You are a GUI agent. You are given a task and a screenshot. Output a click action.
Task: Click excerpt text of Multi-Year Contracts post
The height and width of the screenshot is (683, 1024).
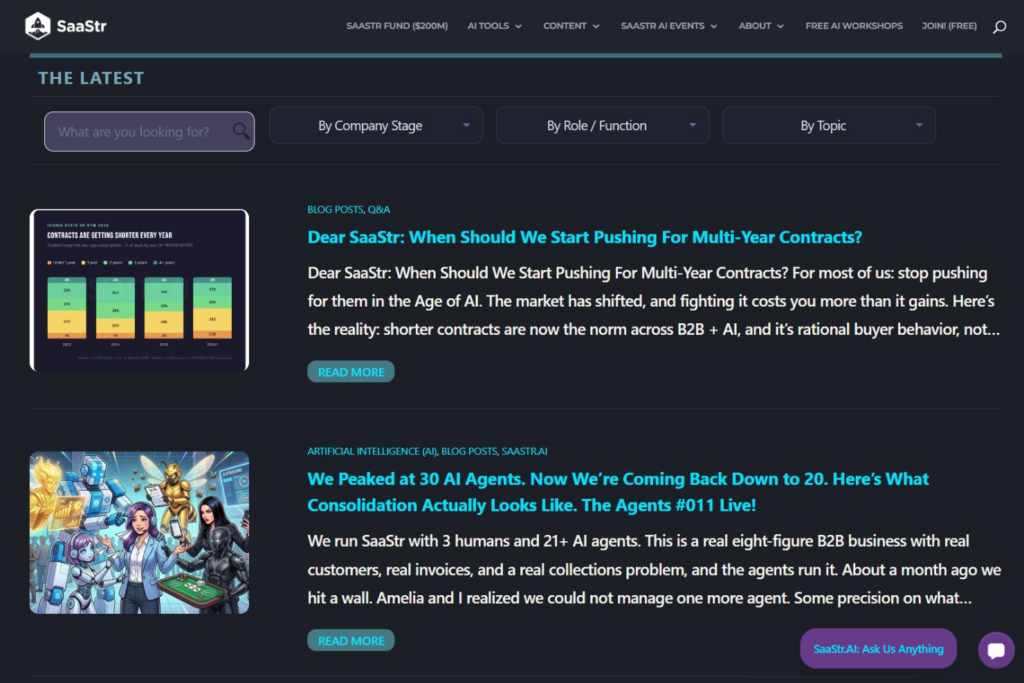653,301
